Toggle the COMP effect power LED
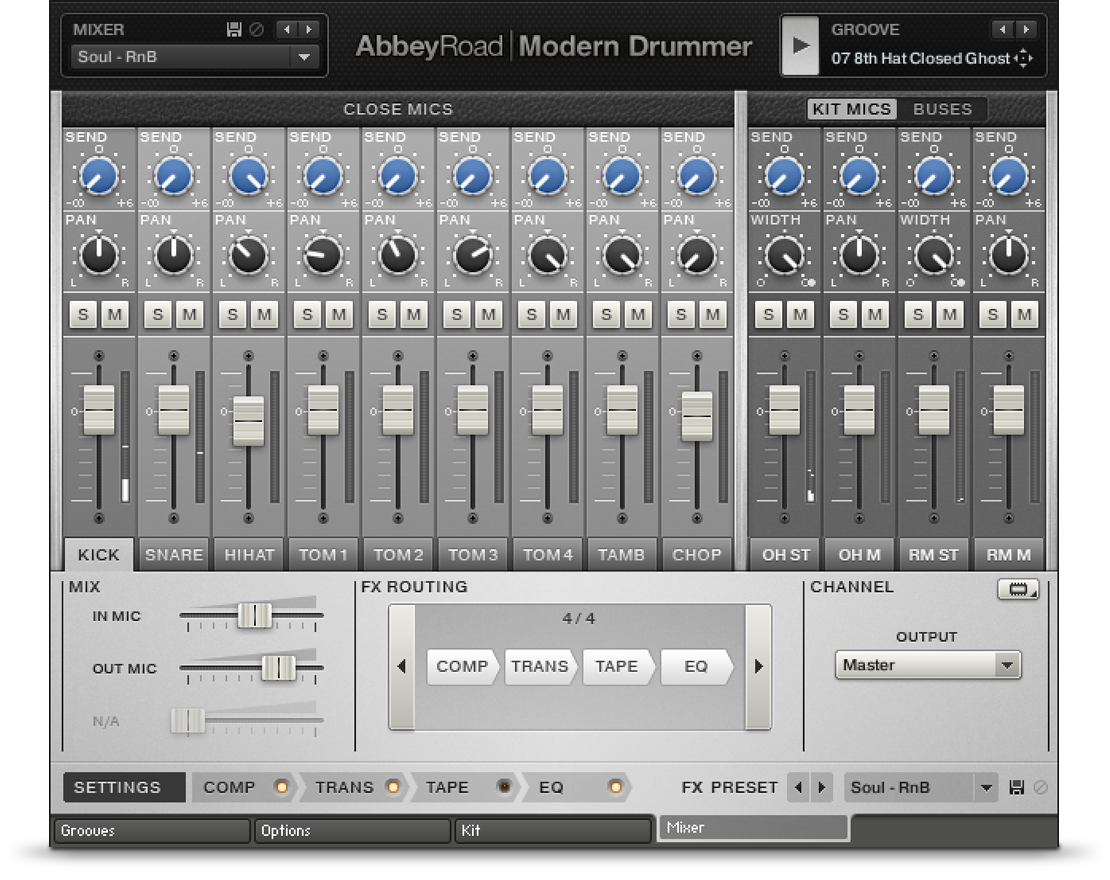 282,787
